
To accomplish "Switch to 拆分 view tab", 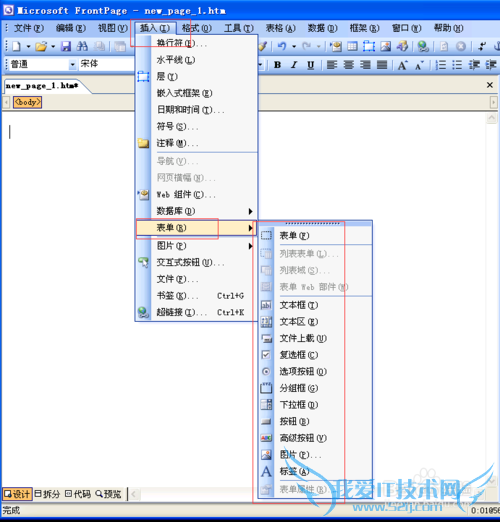I will pos(47,494).
